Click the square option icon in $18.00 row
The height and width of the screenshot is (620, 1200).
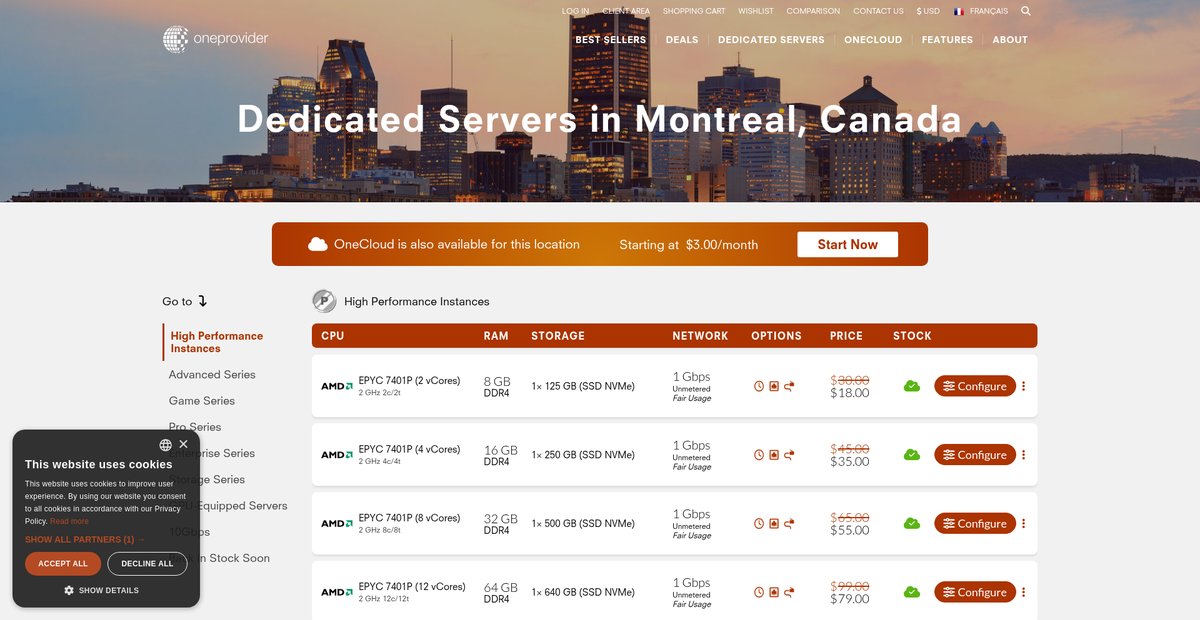tap(774, 386)
